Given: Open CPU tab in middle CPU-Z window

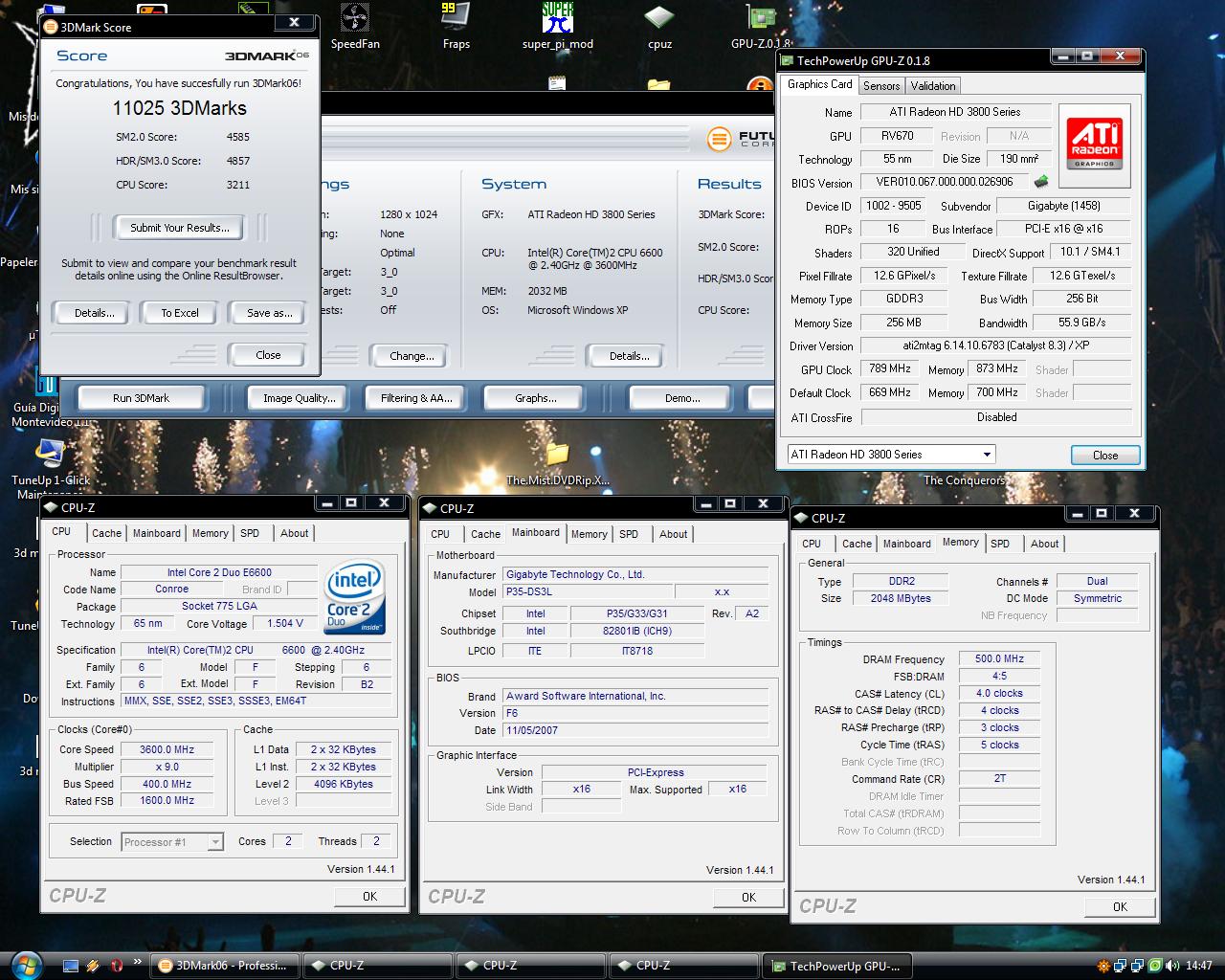Looking at the screenshot, I should pos(440,534).
